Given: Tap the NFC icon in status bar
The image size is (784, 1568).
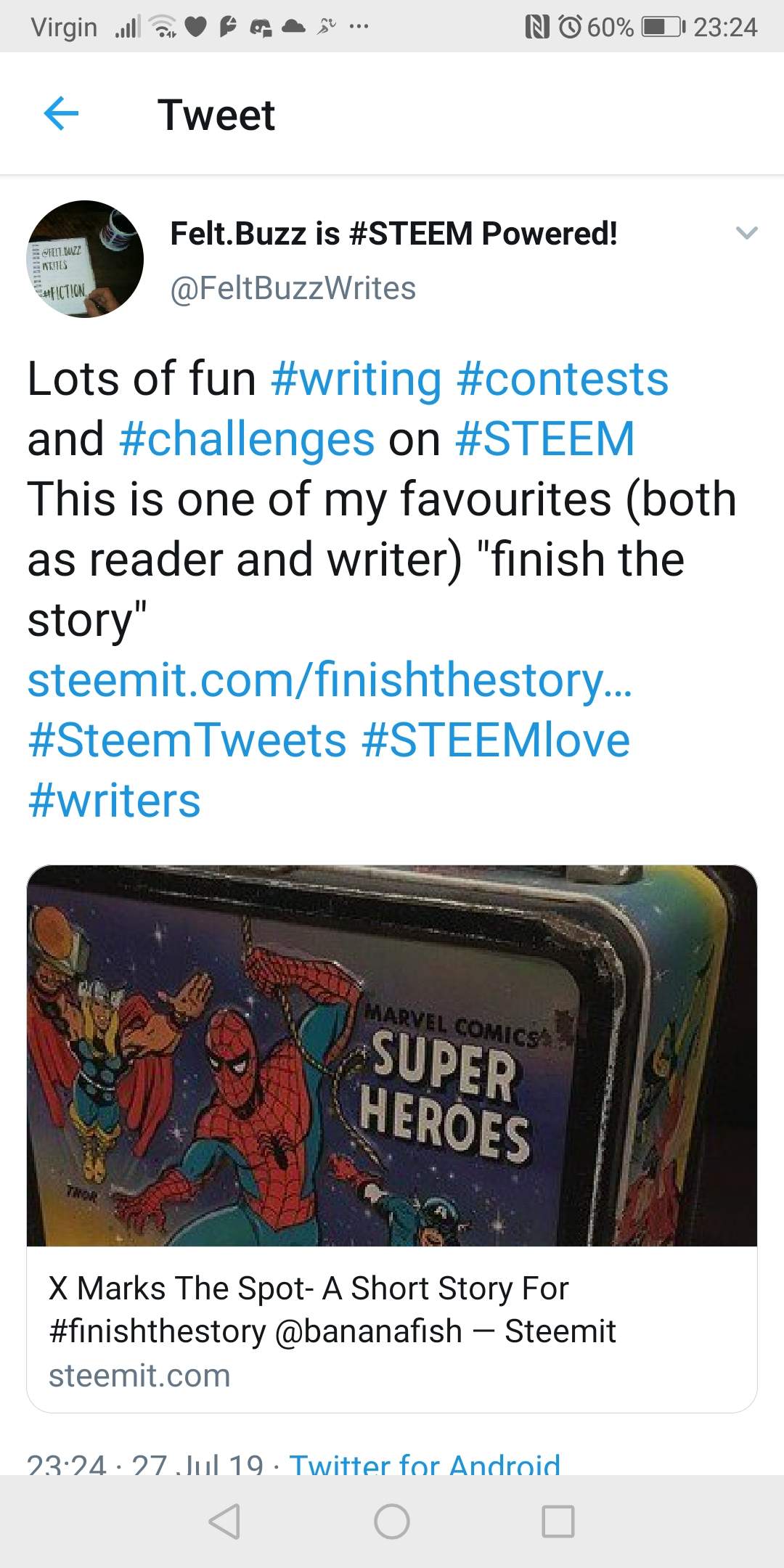Looking at the screenshot, I should [x=537, y=28].
